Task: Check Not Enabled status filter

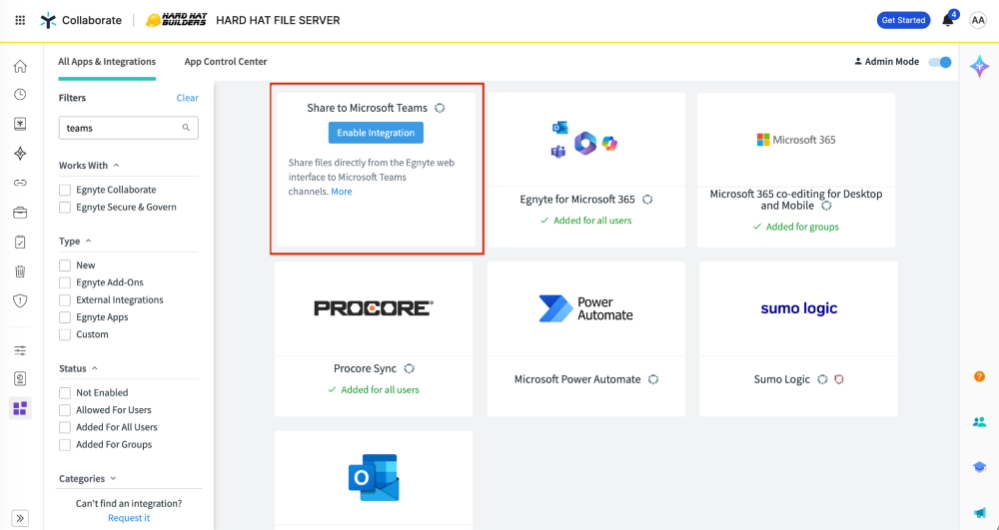Action: 65,393
